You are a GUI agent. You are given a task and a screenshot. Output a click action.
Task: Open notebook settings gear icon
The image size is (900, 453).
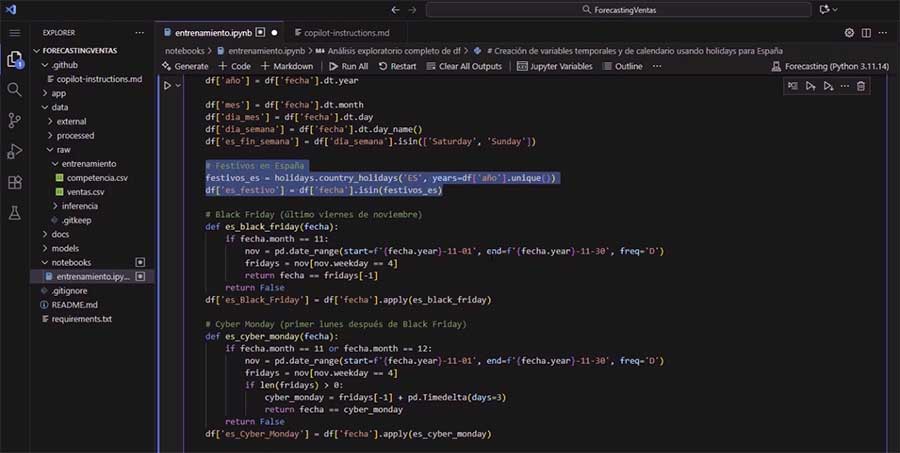point(849,33)
